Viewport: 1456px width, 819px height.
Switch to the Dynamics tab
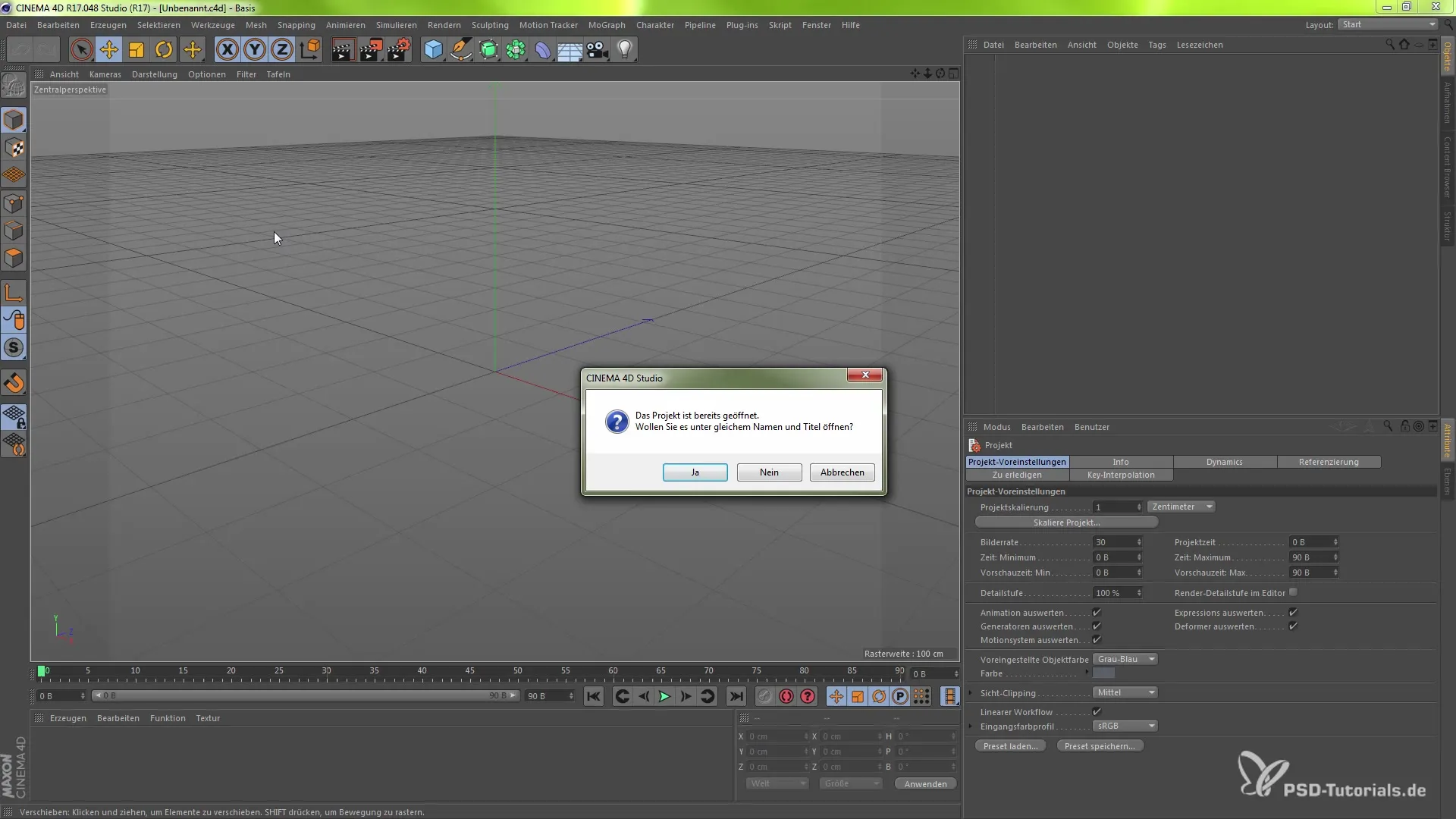coord(1224,462)
